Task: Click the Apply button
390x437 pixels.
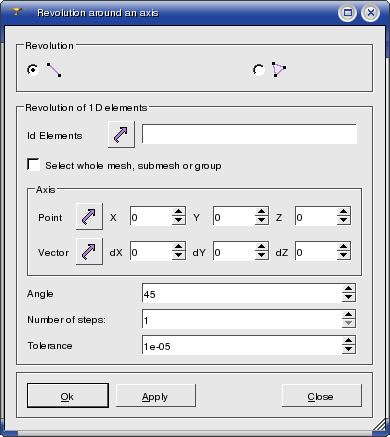Action: pyautogui.click(x=156, y=396)
